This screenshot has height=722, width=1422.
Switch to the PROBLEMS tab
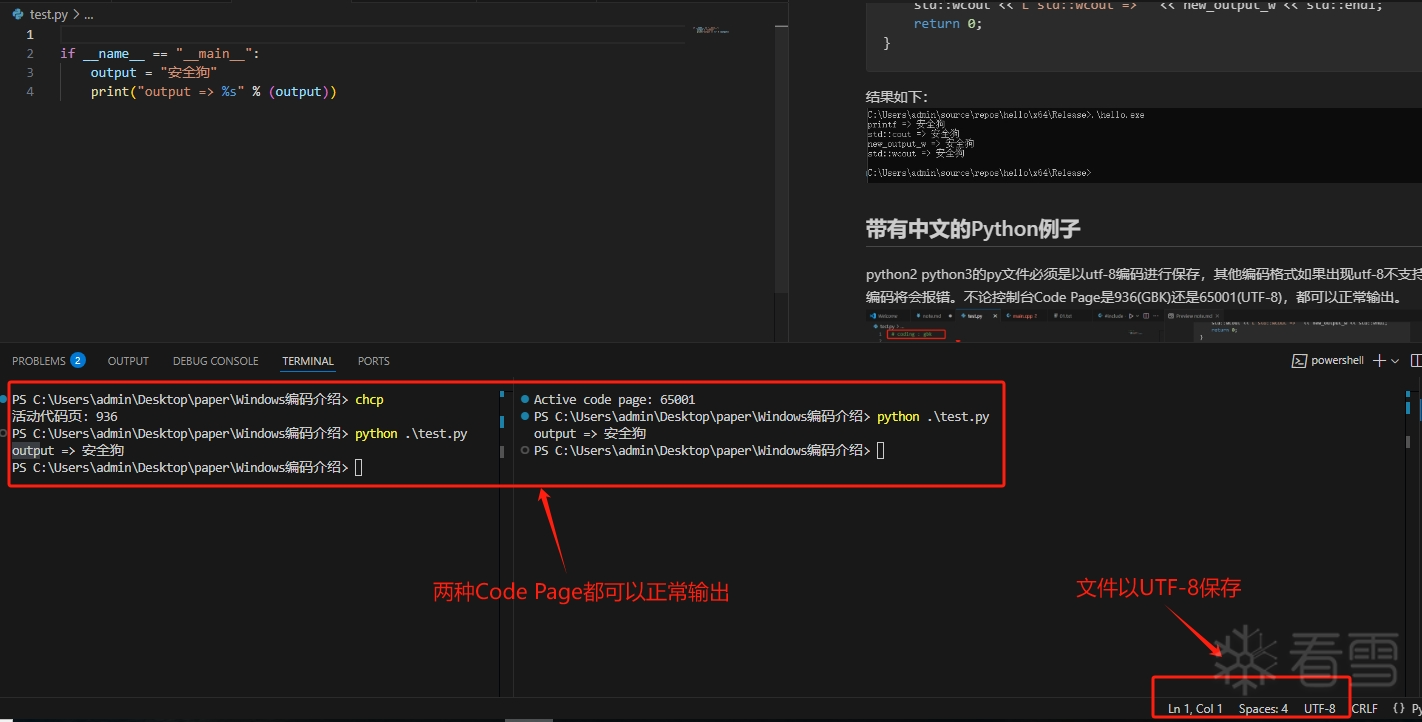(x=39, y=361)
